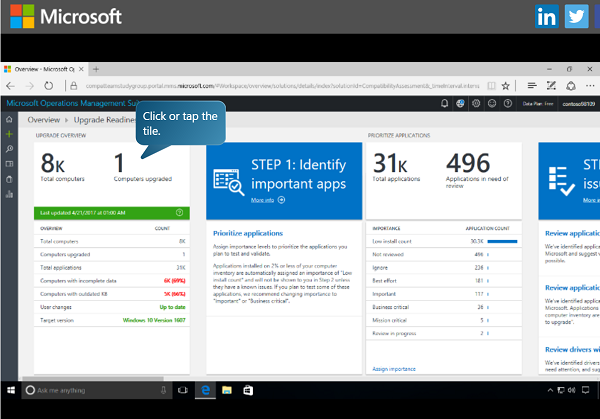Screen dimensions: 600x419
Task: Open the LinkedIn share icon
Action: 546,16
